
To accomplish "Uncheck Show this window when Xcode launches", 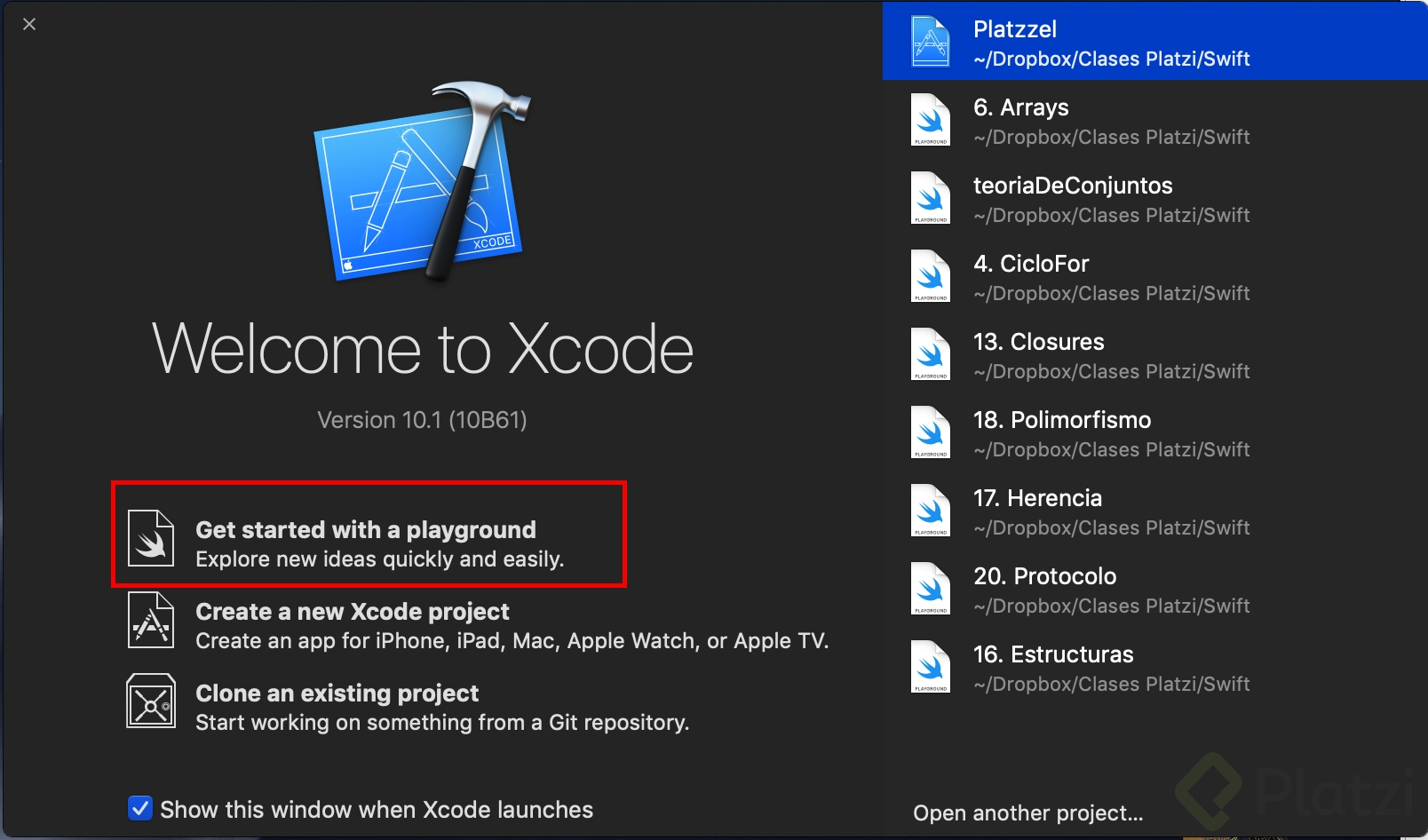I will 140,809.
